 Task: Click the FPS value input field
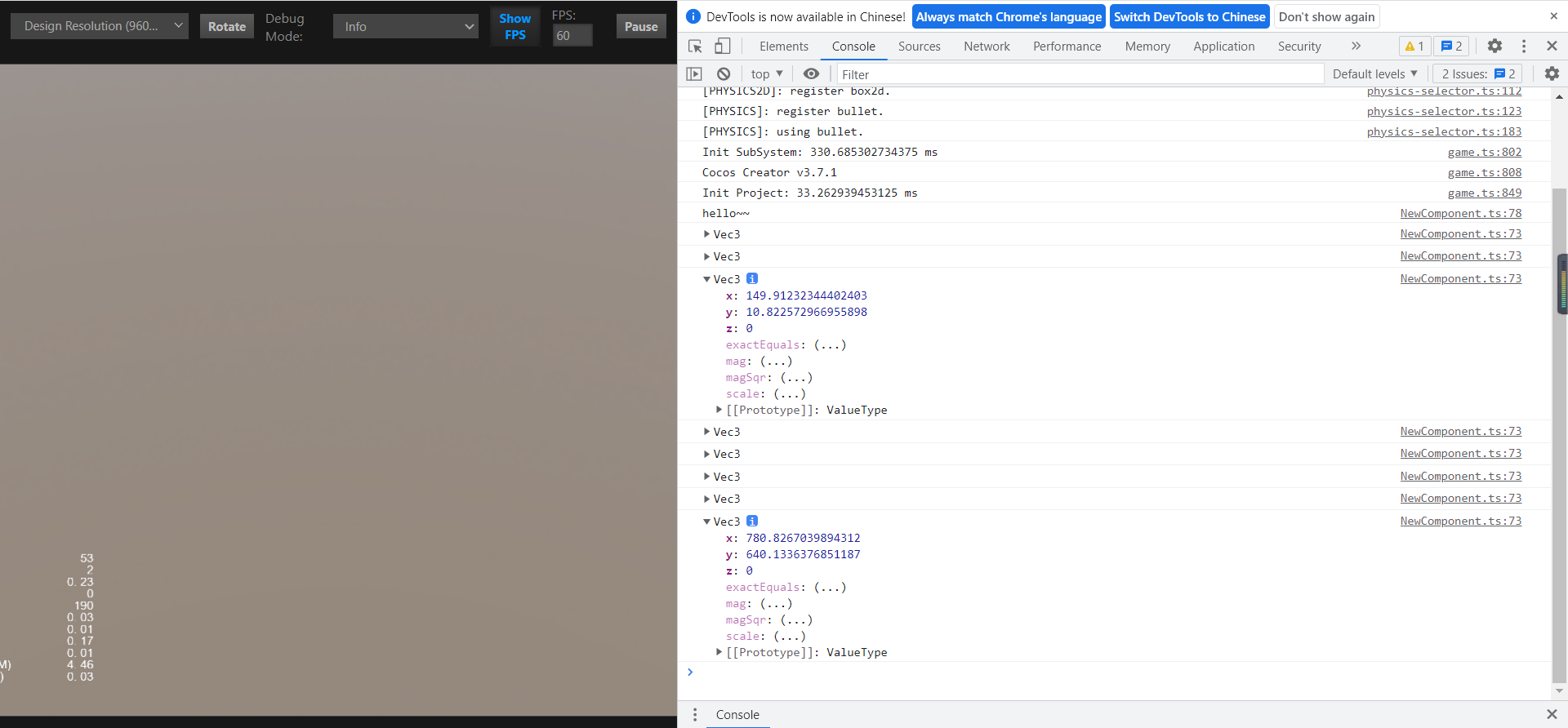(x=572, y=36)
